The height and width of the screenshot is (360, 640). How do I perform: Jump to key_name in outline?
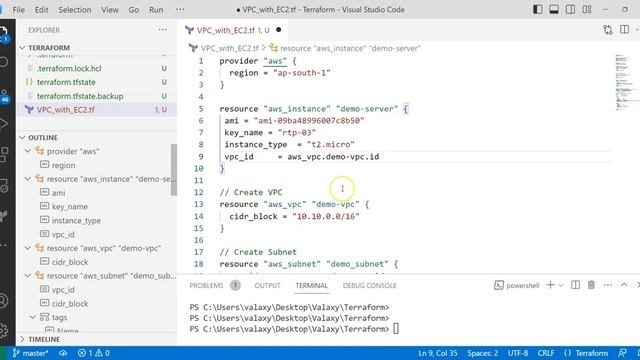(69, 207)
